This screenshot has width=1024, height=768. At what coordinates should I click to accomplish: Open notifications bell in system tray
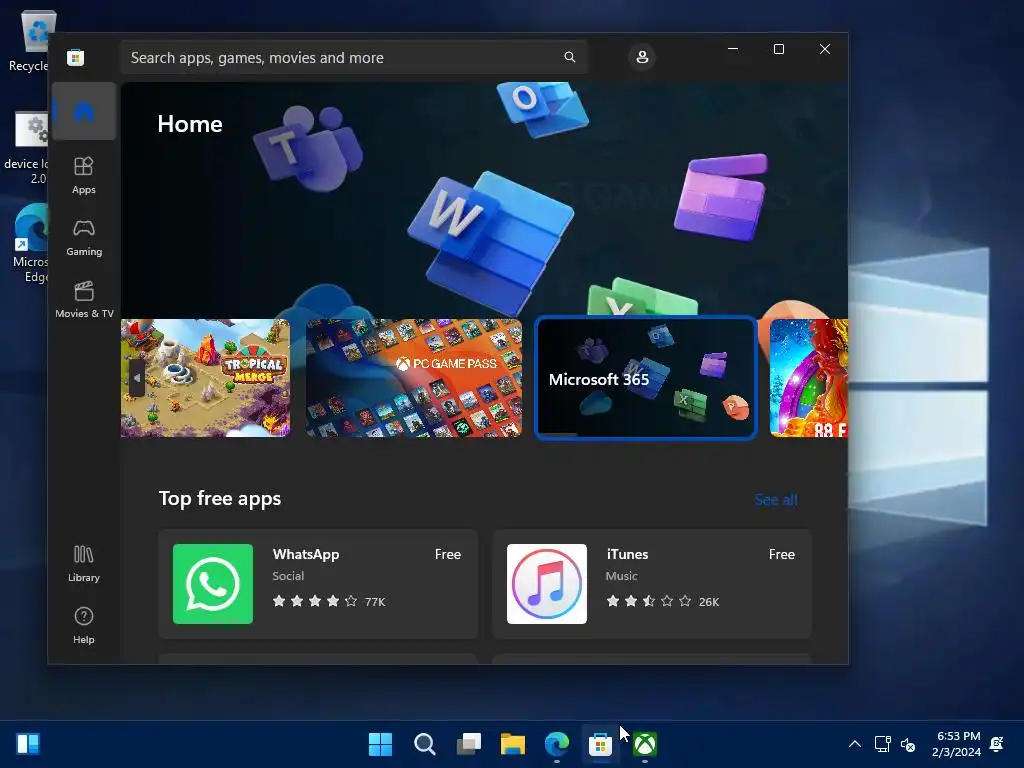[x=997, y=744]
